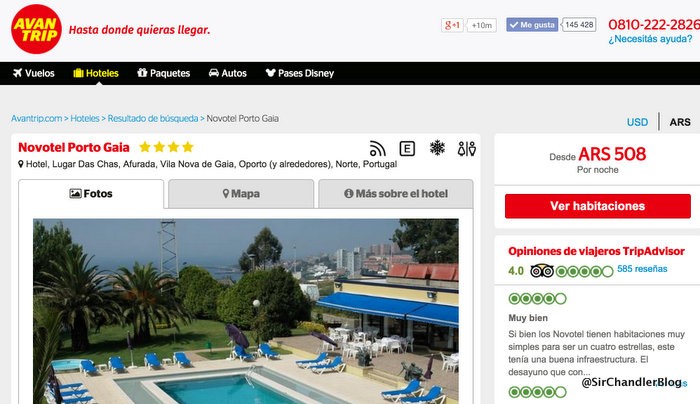Click the ¿Necesitás ayuda? link

tap(650, 39)
